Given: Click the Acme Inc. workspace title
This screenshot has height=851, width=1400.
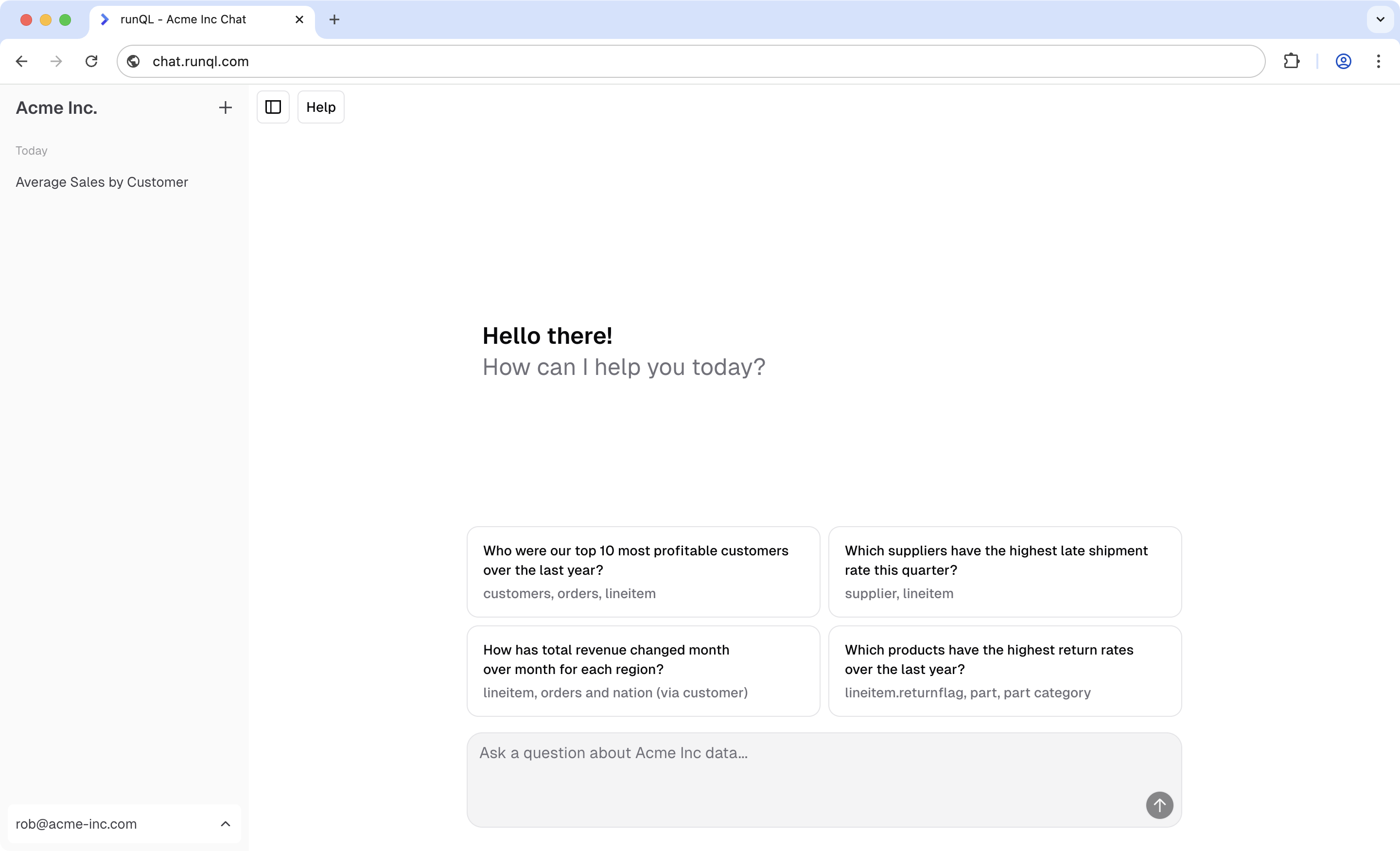Looking at the screenshot, I should pyautogui.click(x=56, y=107).
